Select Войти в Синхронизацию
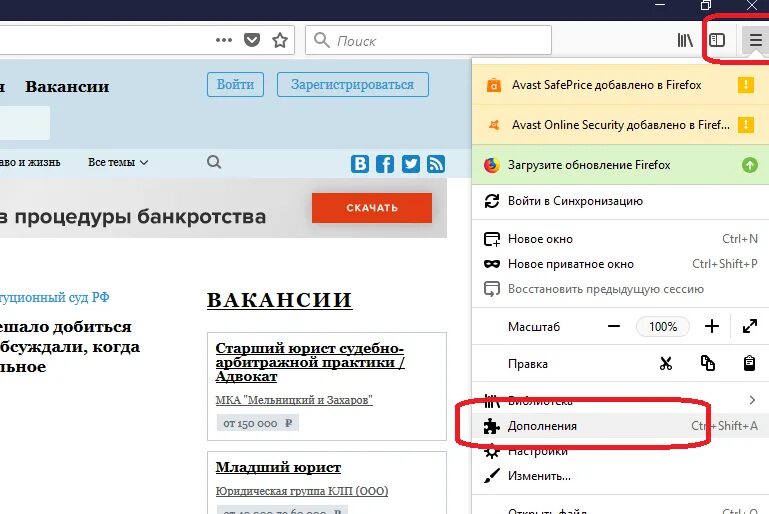Image resolution: width=769 pixels, height=514 pixels. pos(620,201)
